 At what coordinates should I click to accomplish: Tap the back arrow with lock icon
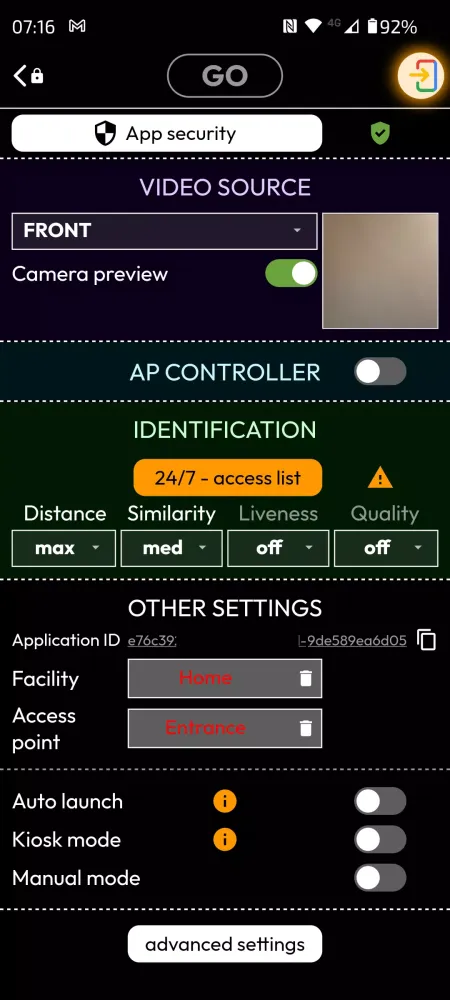[28, 75]
